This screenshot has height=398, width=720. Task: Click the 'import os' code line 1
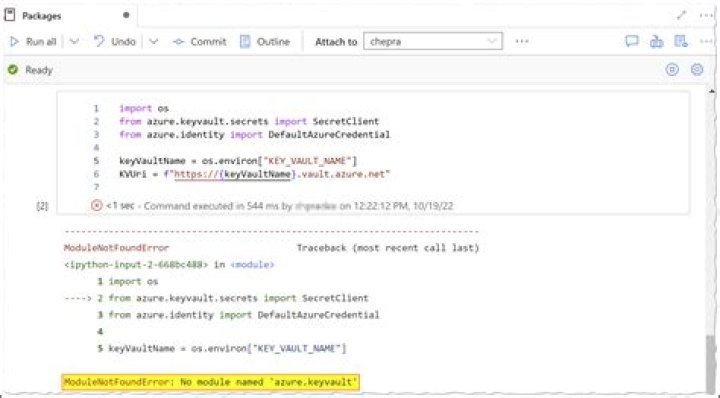[x=144, y=108]
